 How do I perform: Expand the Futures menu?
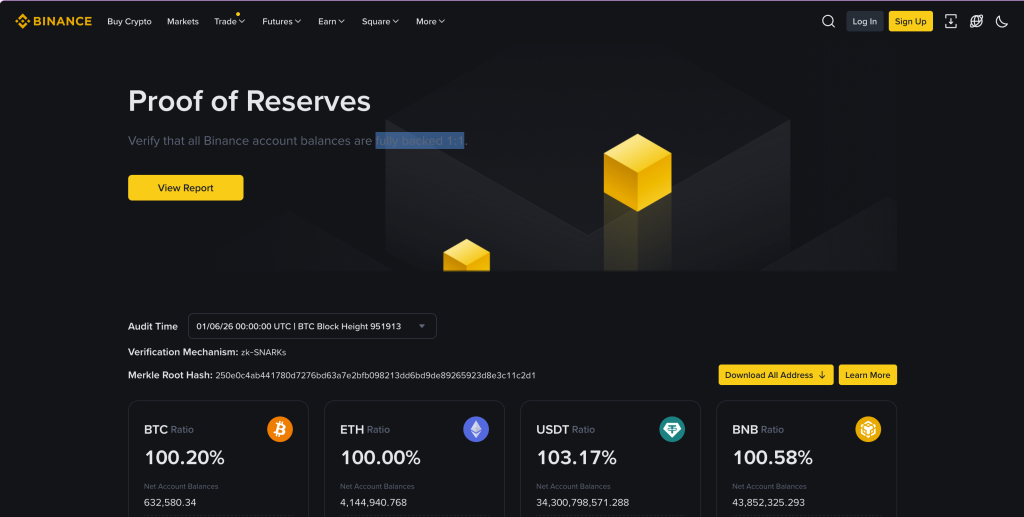pos(281,22)
